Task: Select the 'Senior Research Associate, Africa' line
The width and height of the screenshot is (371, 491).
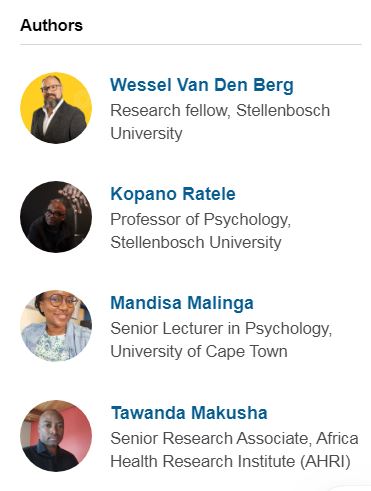Action: 234,438
